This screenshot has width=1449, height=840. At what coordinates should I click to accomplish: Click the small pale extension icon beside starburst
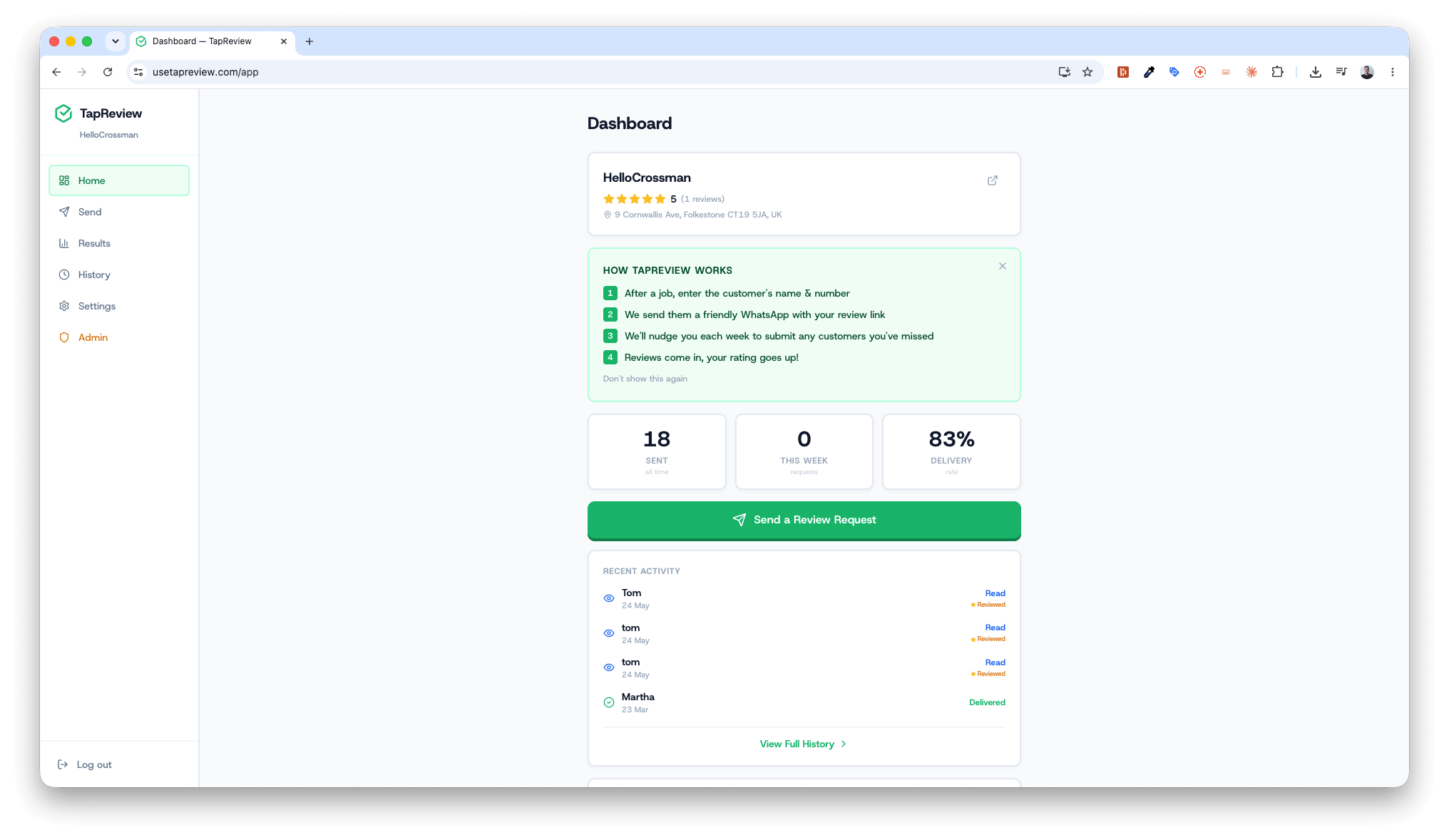(x=1226, y=72)
